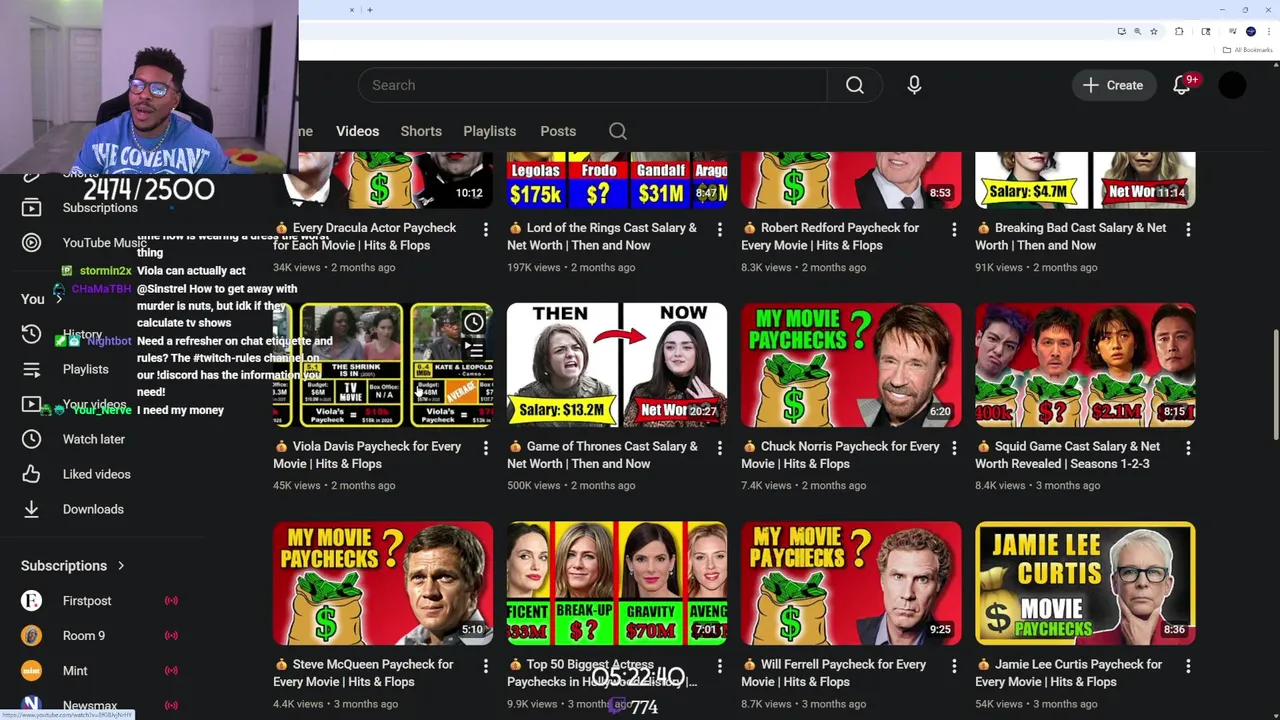Open the sidebar Playlists icon
This screenshot has width=1280, height=720.
[31, 369]
